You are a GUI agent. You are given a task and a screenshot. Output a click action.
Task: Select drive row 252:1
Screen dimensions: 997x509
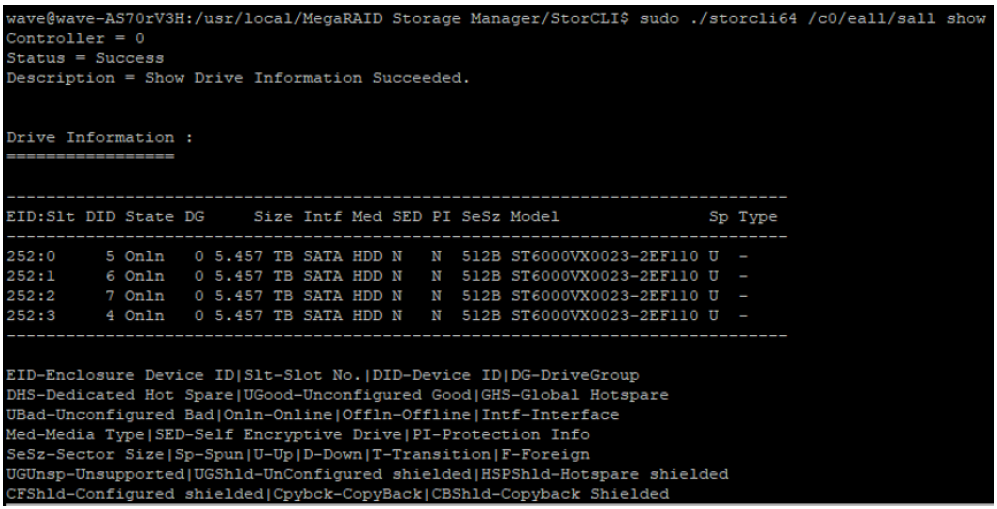pos(377,276)
